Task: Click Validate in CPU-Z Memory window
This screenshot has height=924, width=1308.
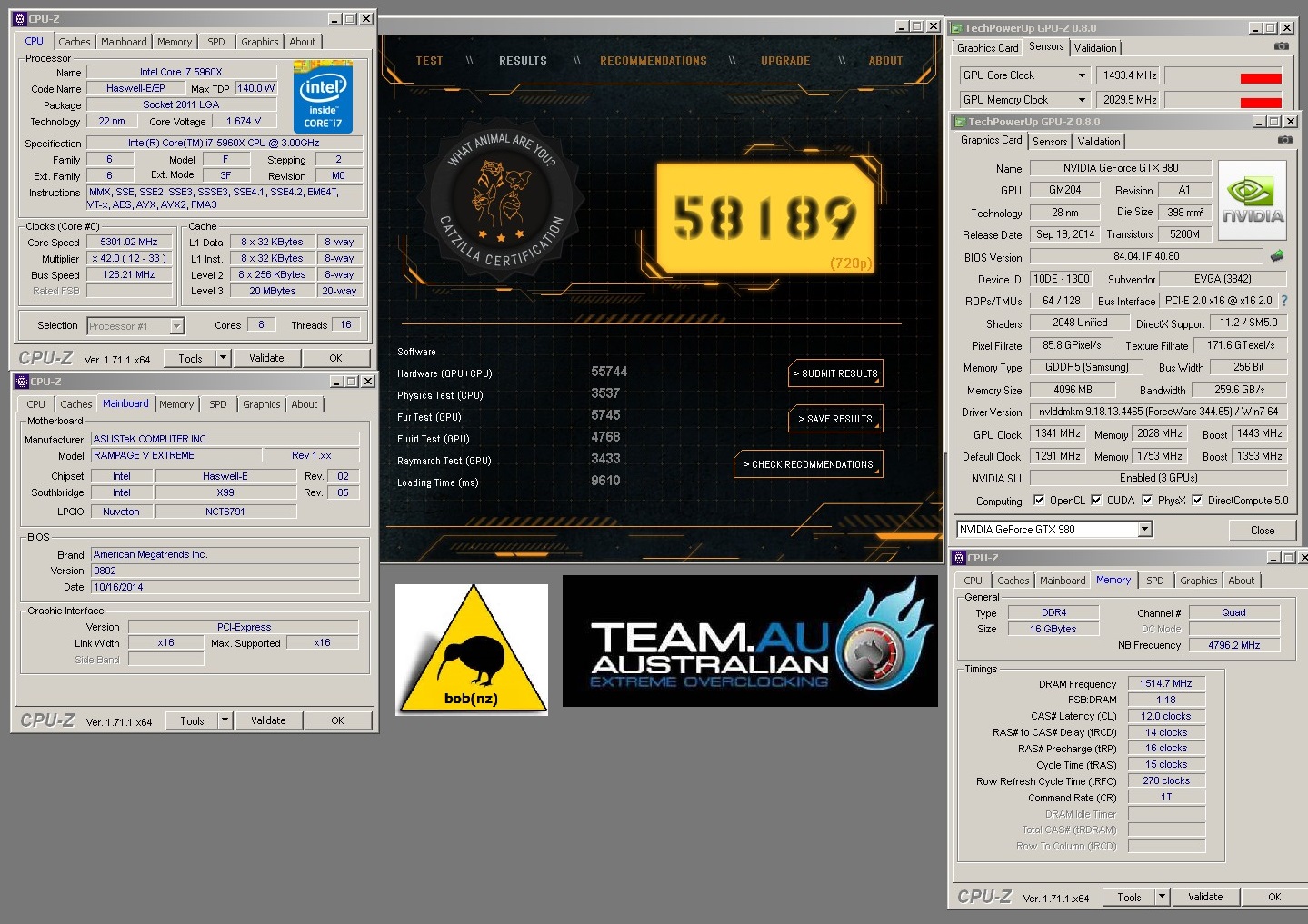Action: tap(1205, 897)
